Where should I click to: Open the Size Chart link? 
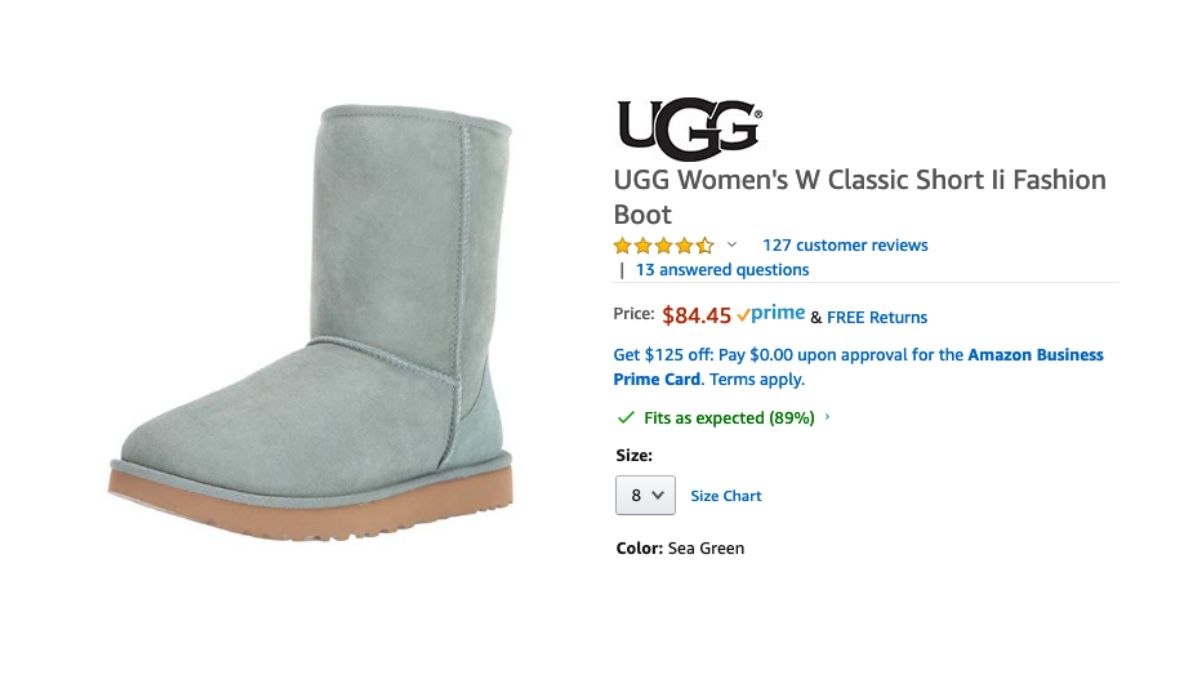(726, 496)
